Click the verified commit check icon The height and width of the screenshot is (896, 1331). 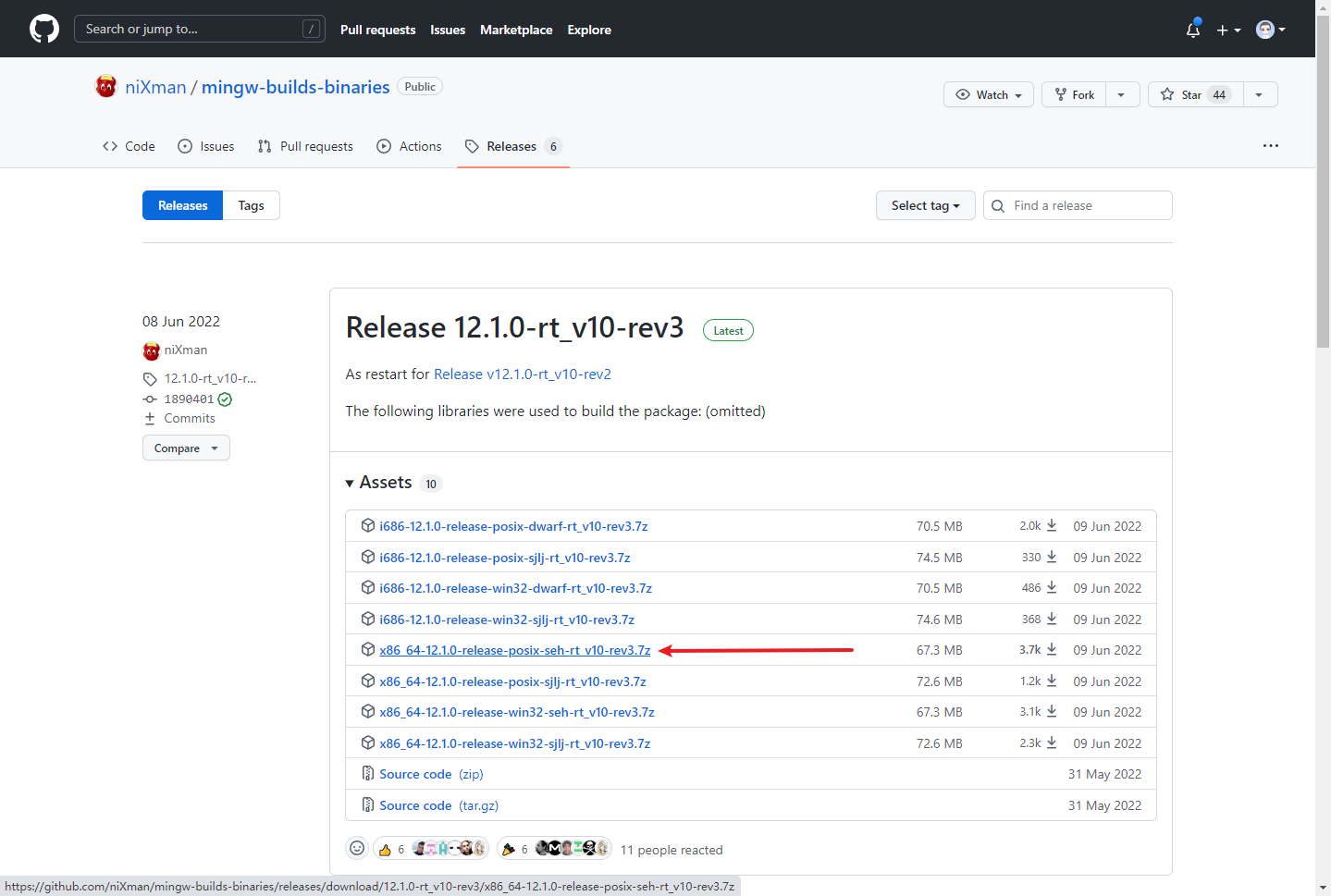pyautogui.click(x=225, y=399)
